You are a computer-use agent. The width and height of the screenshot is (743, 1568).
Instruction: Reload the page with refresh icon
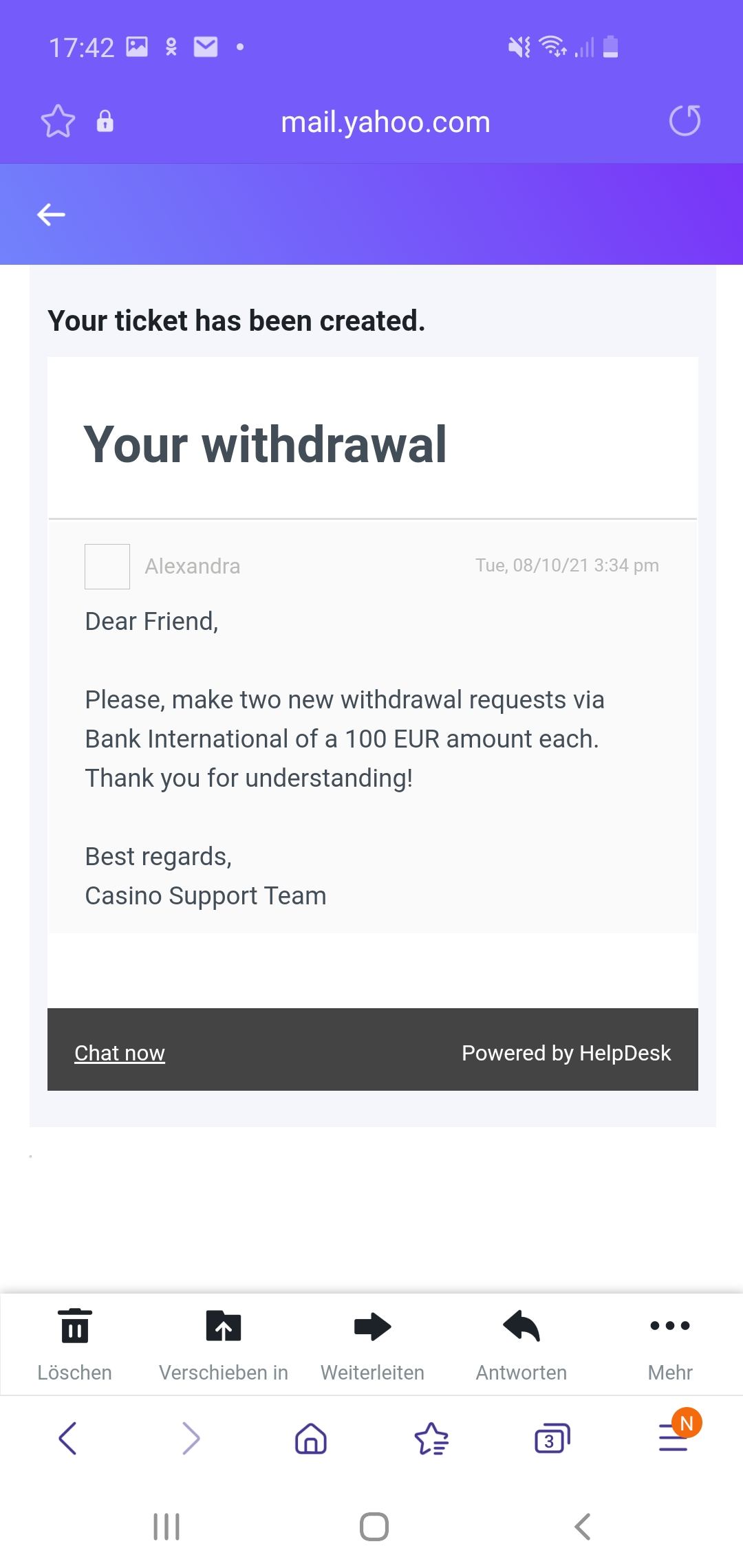click(685, 121)
